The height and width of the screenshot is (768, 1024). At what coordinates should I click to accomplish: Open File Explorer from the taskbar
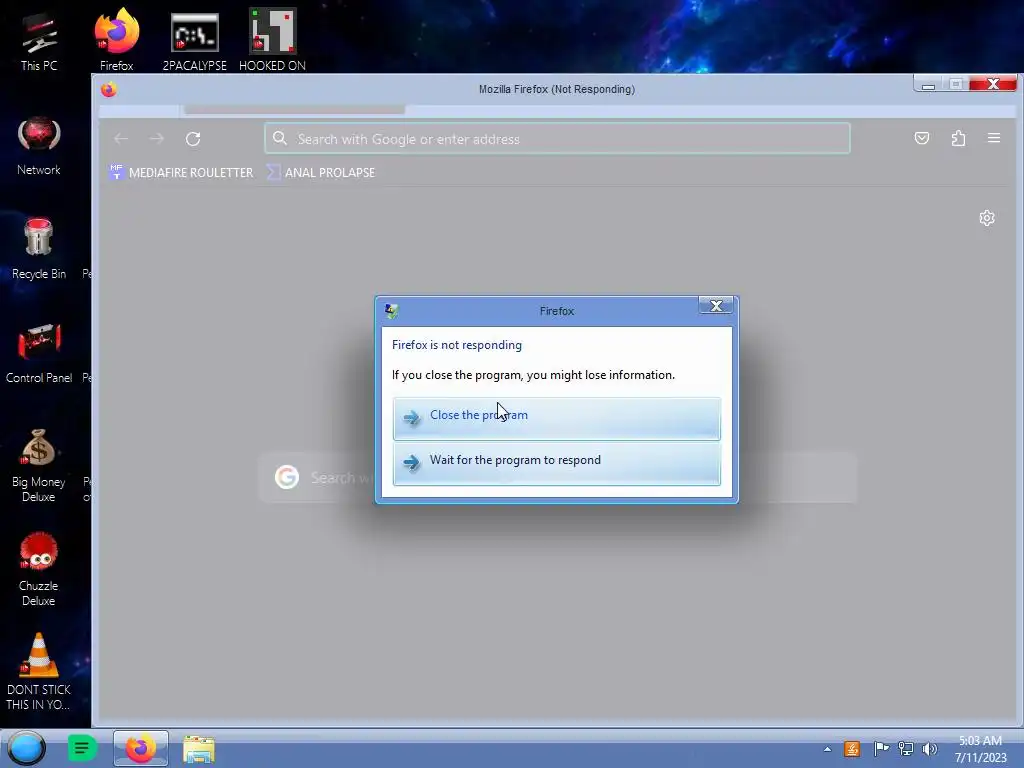click(x=199, y=749)
